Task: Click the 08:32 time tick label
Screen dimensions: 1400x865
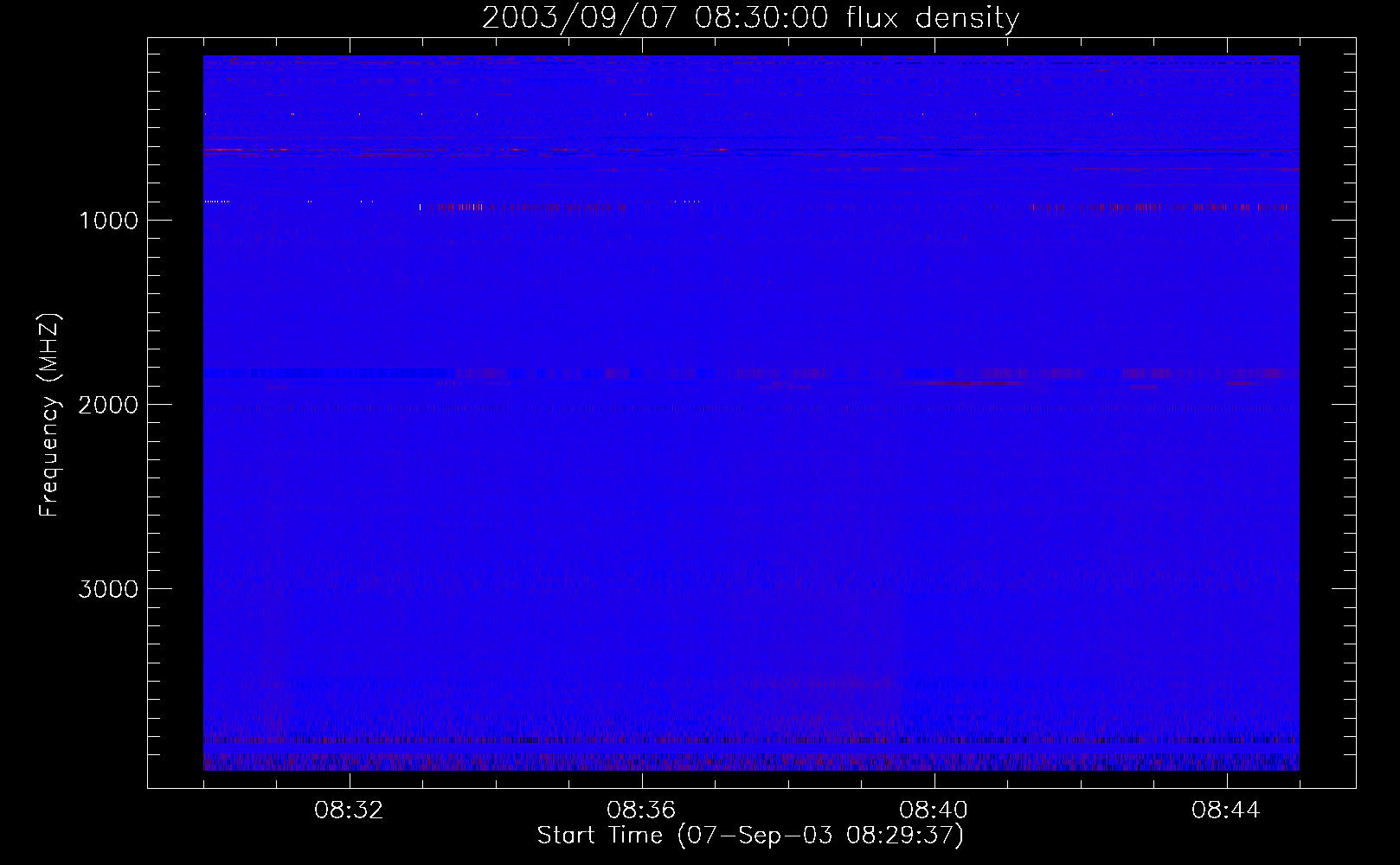Action: tap(349, 811)
